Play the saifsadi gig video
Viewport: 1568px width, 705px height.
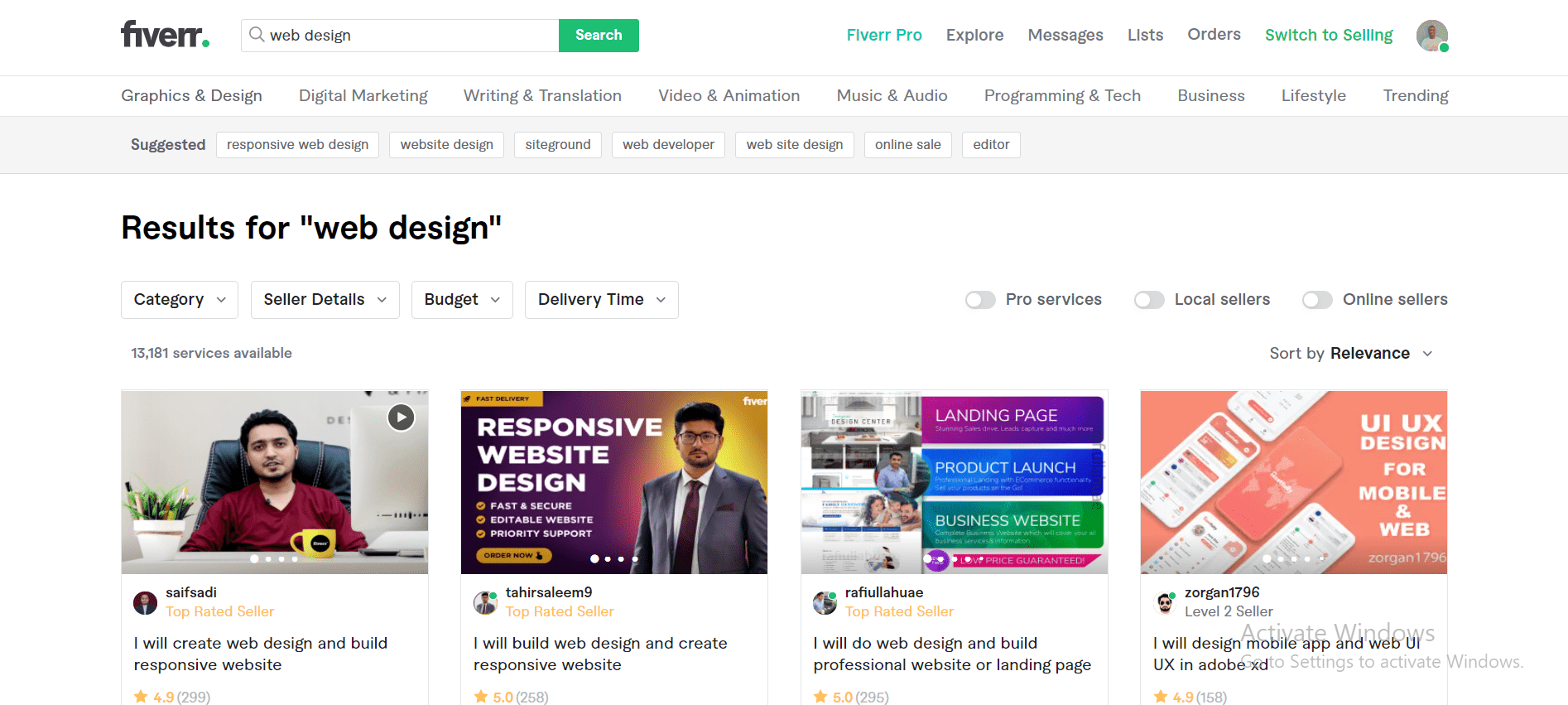(x=401, y=418)
